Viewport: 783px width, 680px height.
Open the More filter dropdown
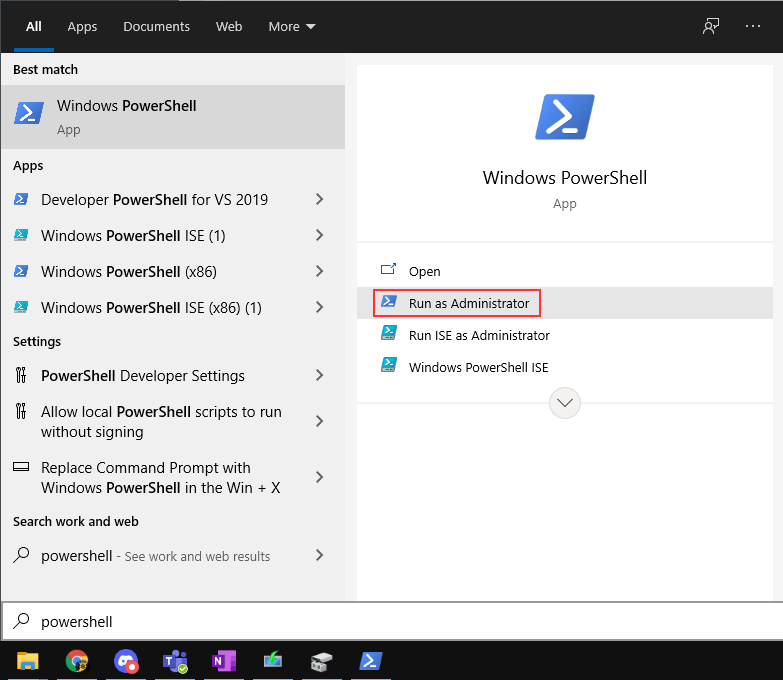pos(292,26)
